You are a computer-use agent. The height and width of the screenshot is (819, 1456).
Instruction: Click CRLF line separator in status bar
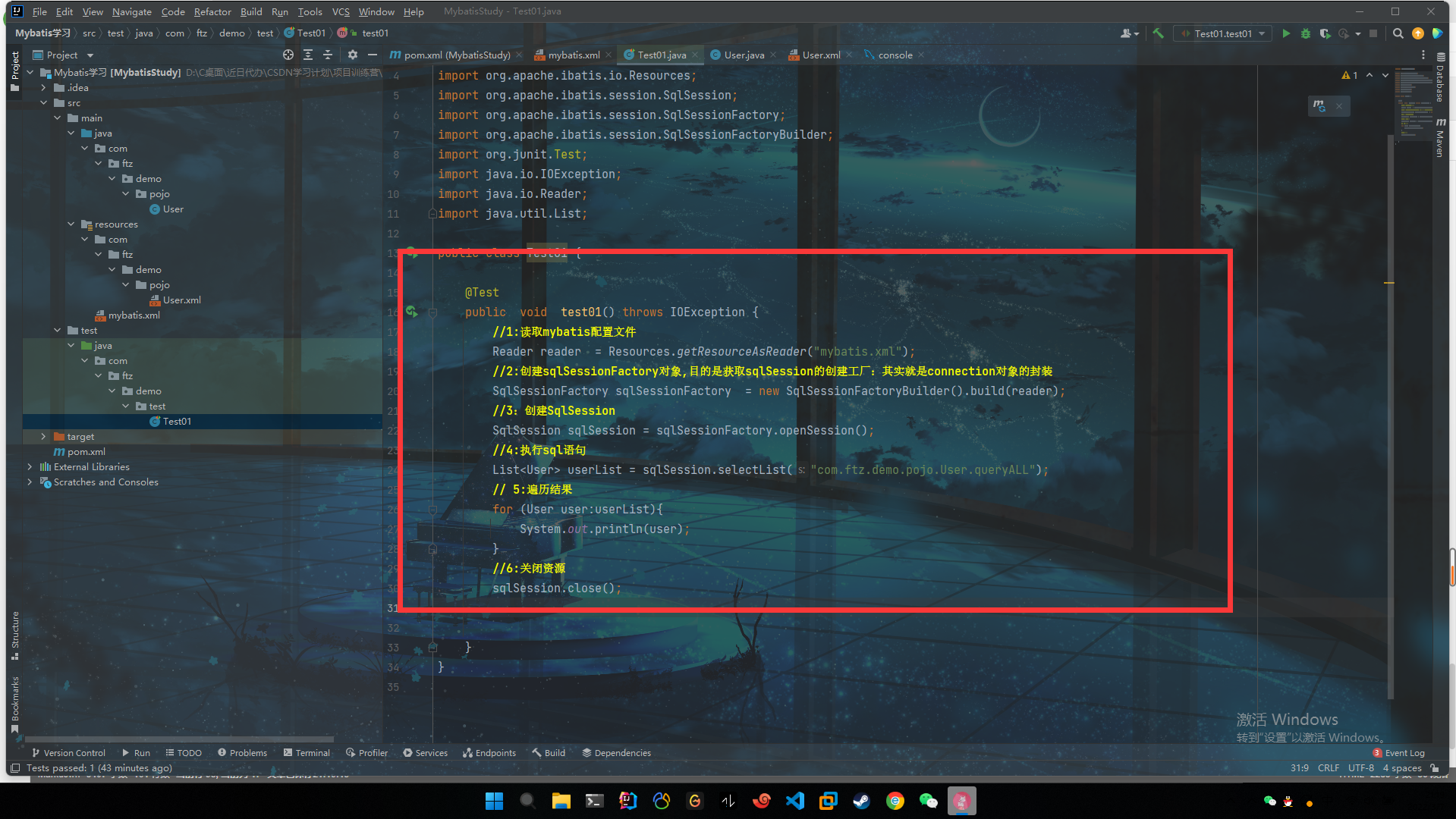[1329, 768]
